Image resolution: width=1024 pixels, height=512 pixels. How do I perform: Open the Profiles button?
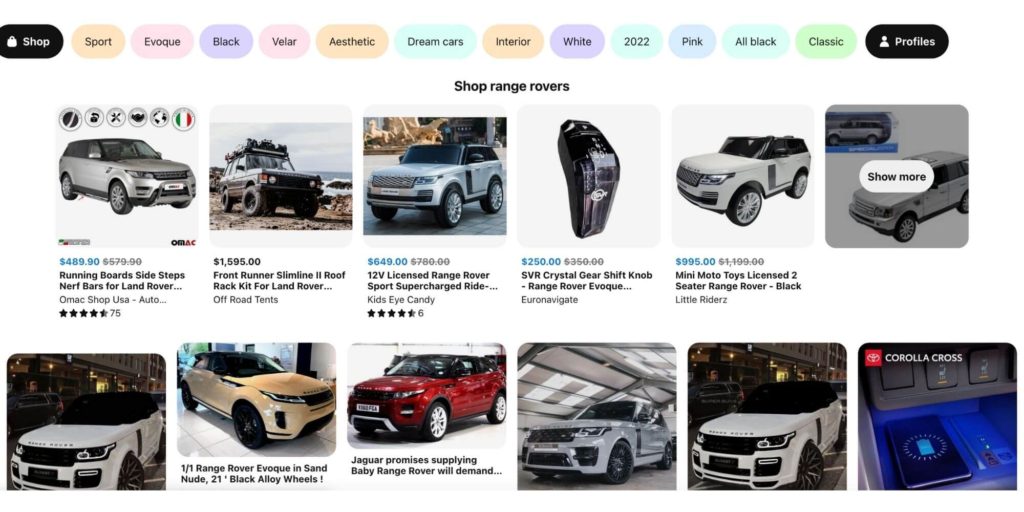click(906, 42)
